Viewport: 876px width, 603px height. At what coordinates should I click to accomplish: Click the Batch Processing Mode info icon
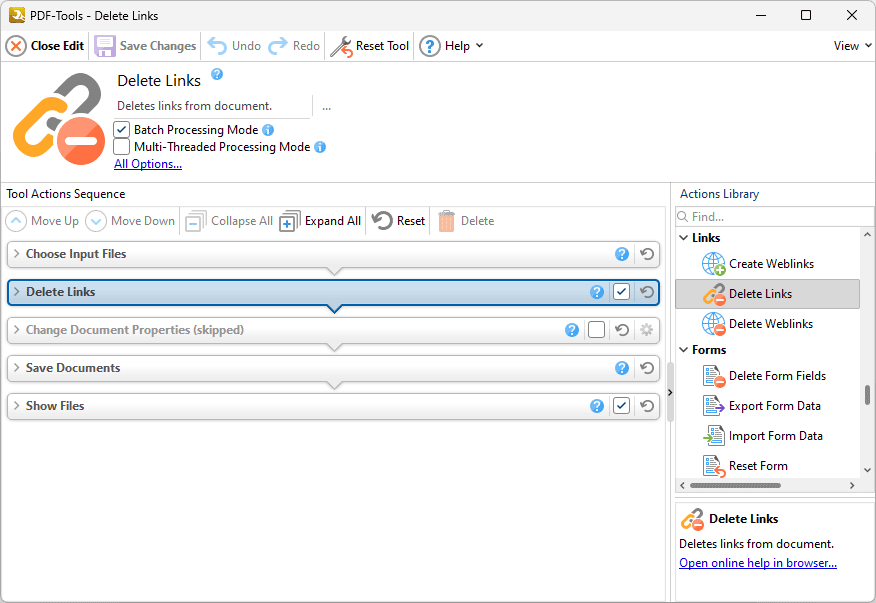[x=268, y=130]
